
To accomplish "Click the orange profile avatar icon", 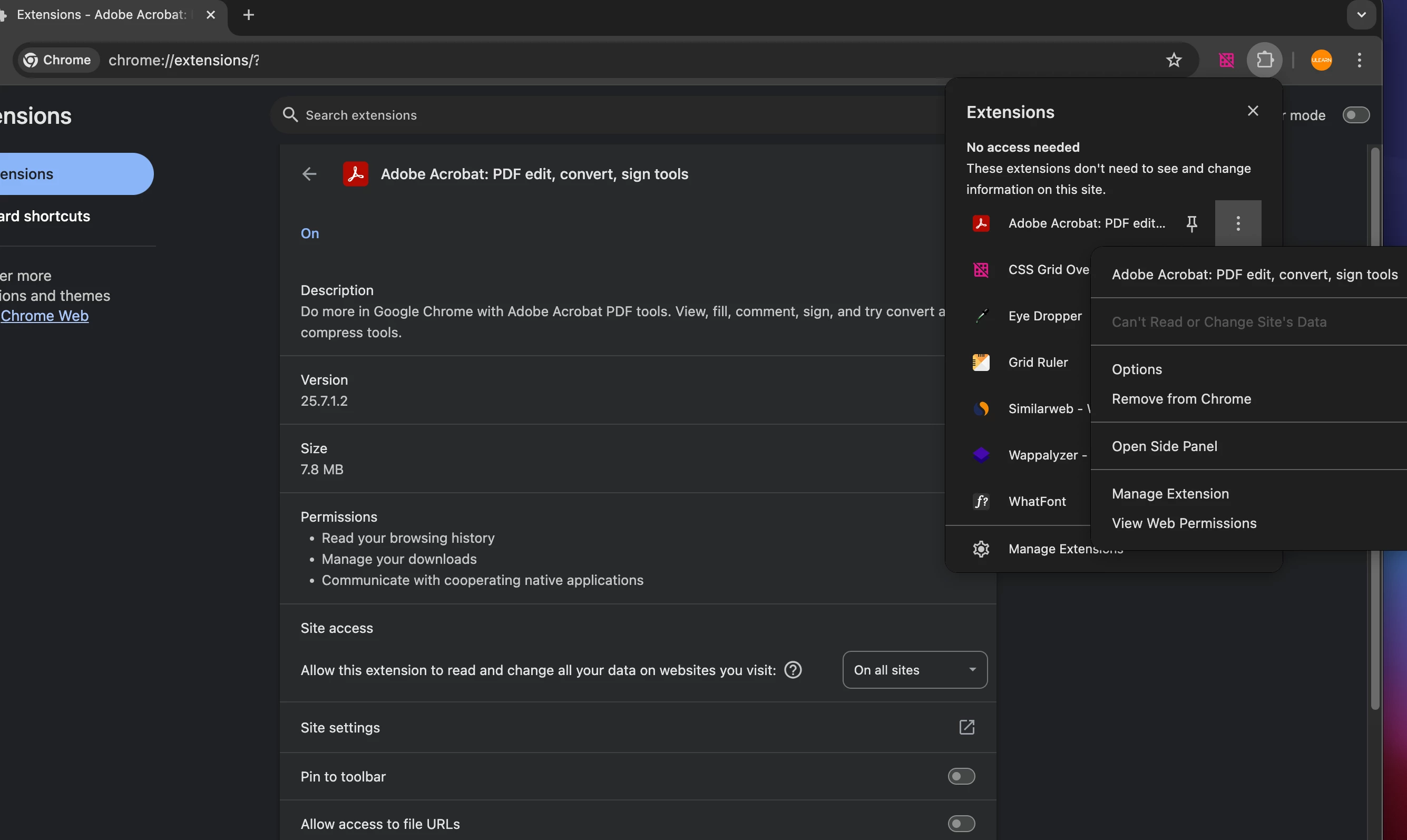I will pos(1321,60).
